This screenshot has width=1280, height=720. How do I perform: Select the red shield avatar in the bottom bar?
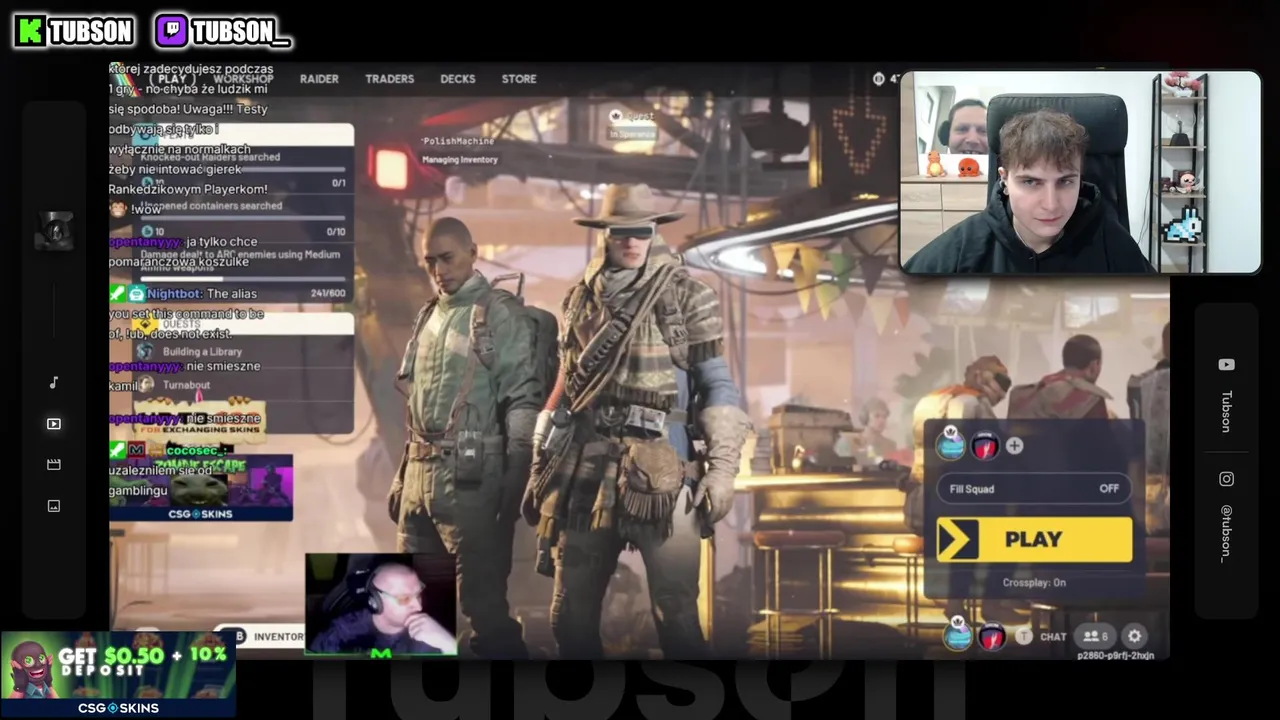pos(991,636)
